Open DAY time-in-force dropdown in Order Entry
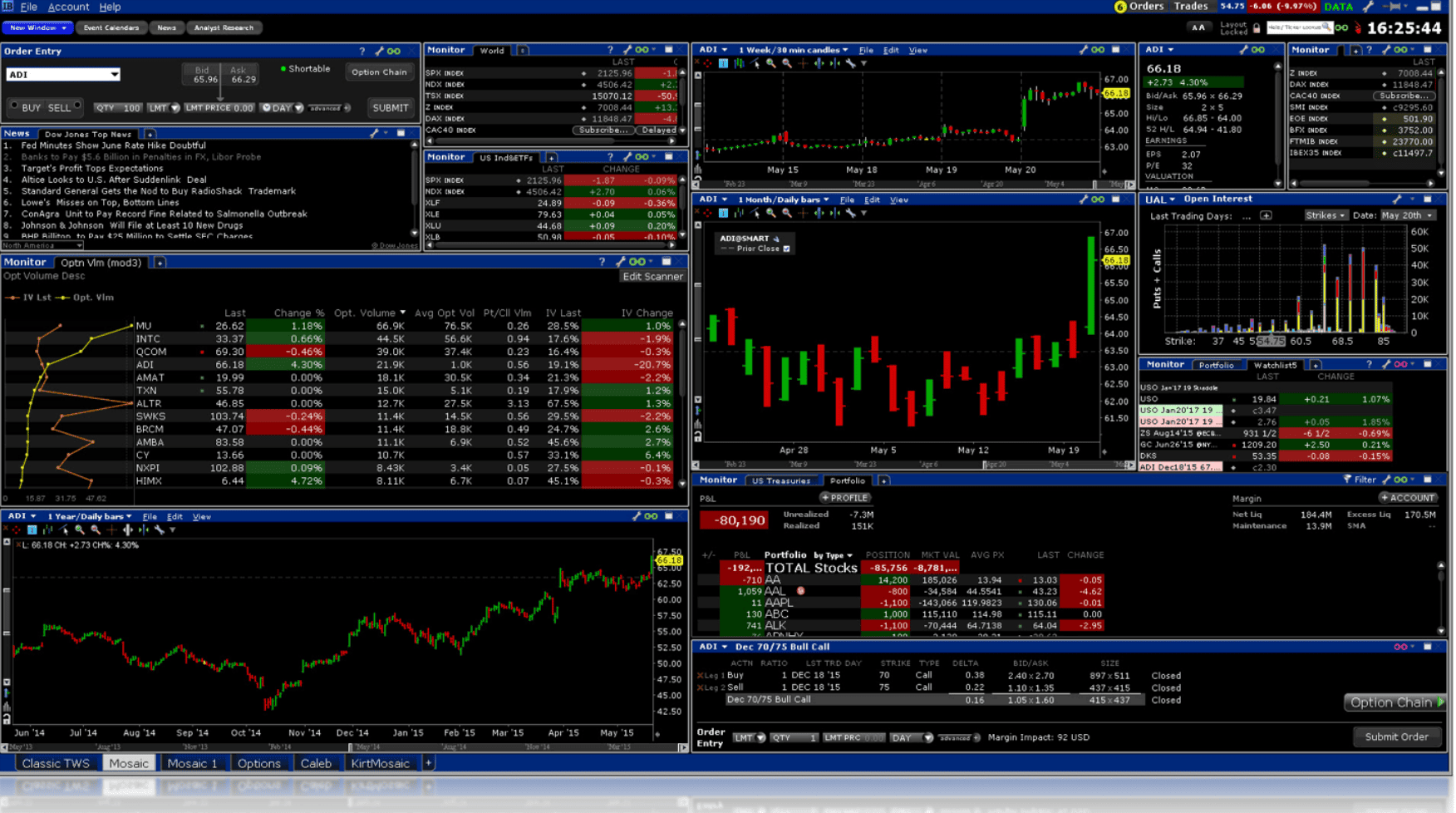The image size is (1456, 813). pyautogui.click(x=282, y=108)
